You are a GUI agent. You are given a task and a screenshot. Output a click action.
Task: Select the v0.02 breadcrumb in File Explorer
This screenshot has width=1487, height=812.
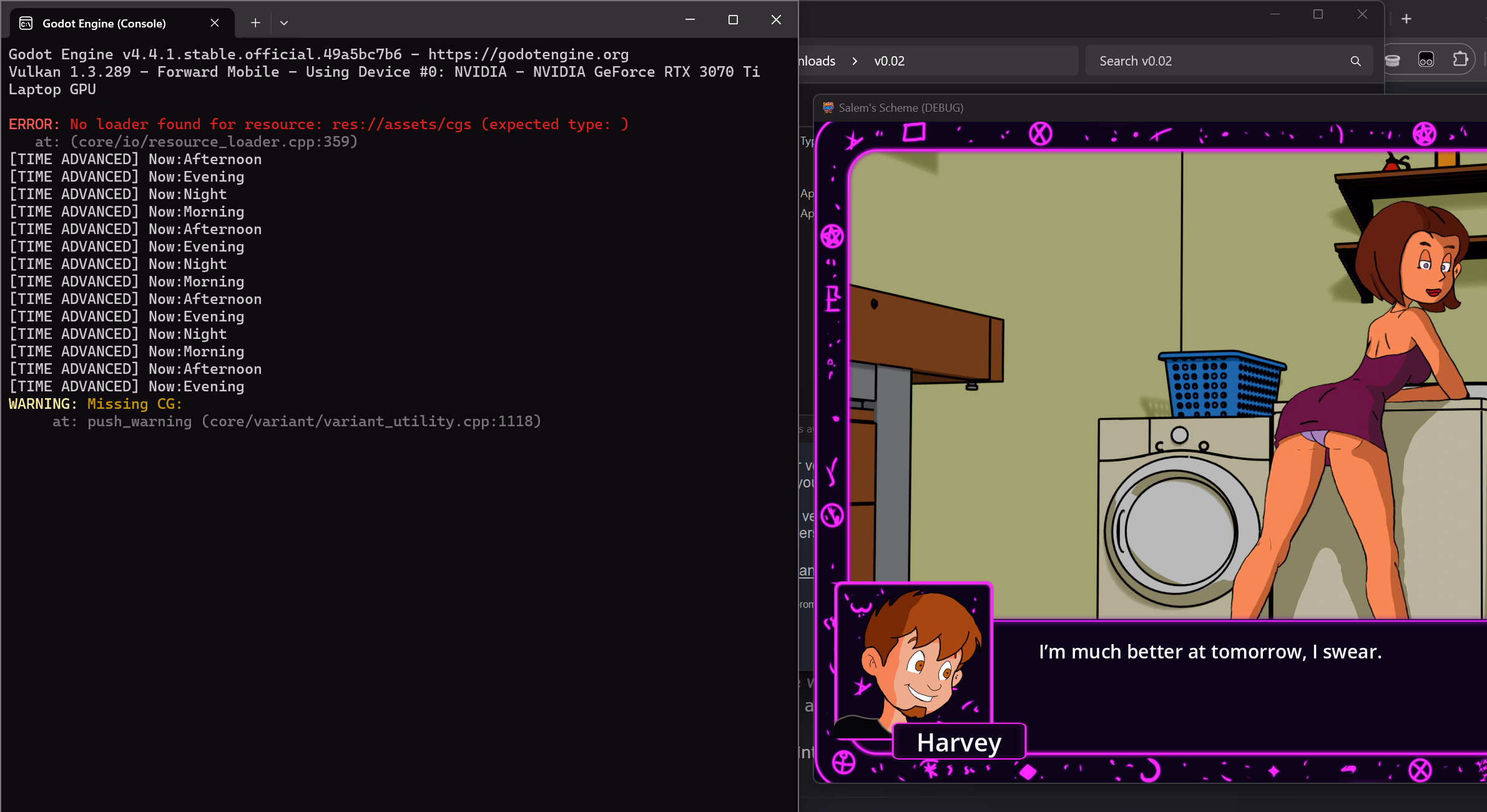[889, 61]
